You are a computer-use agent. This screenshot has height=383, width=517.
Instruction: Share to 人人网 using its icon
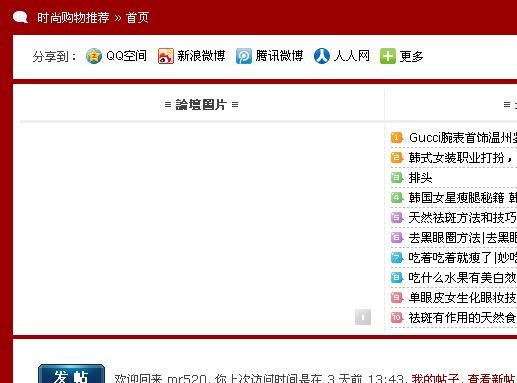322,56
